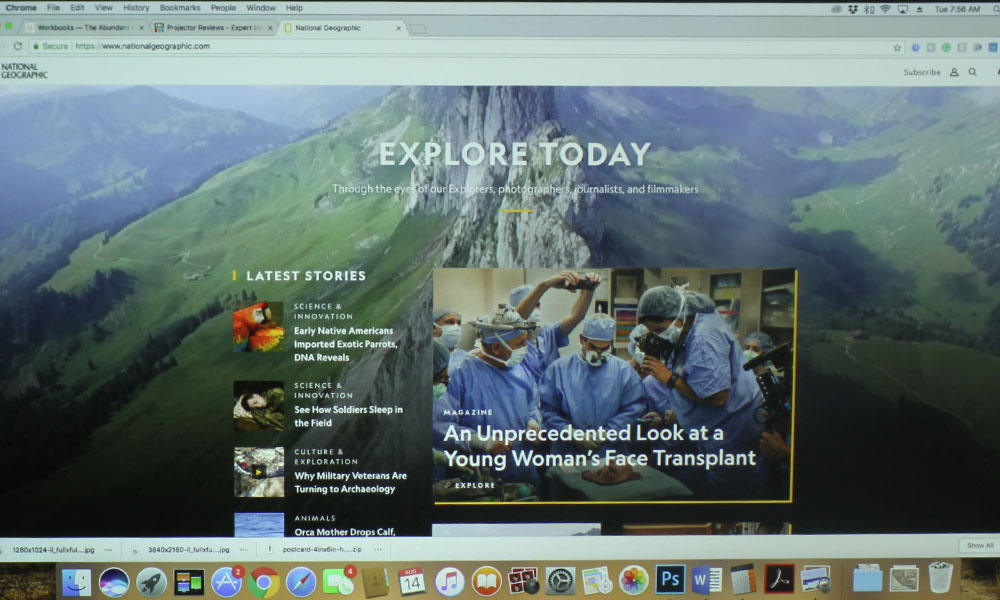Open the Chrome application menu
The height and width of the screenshot is (600, 1000).
21,8
